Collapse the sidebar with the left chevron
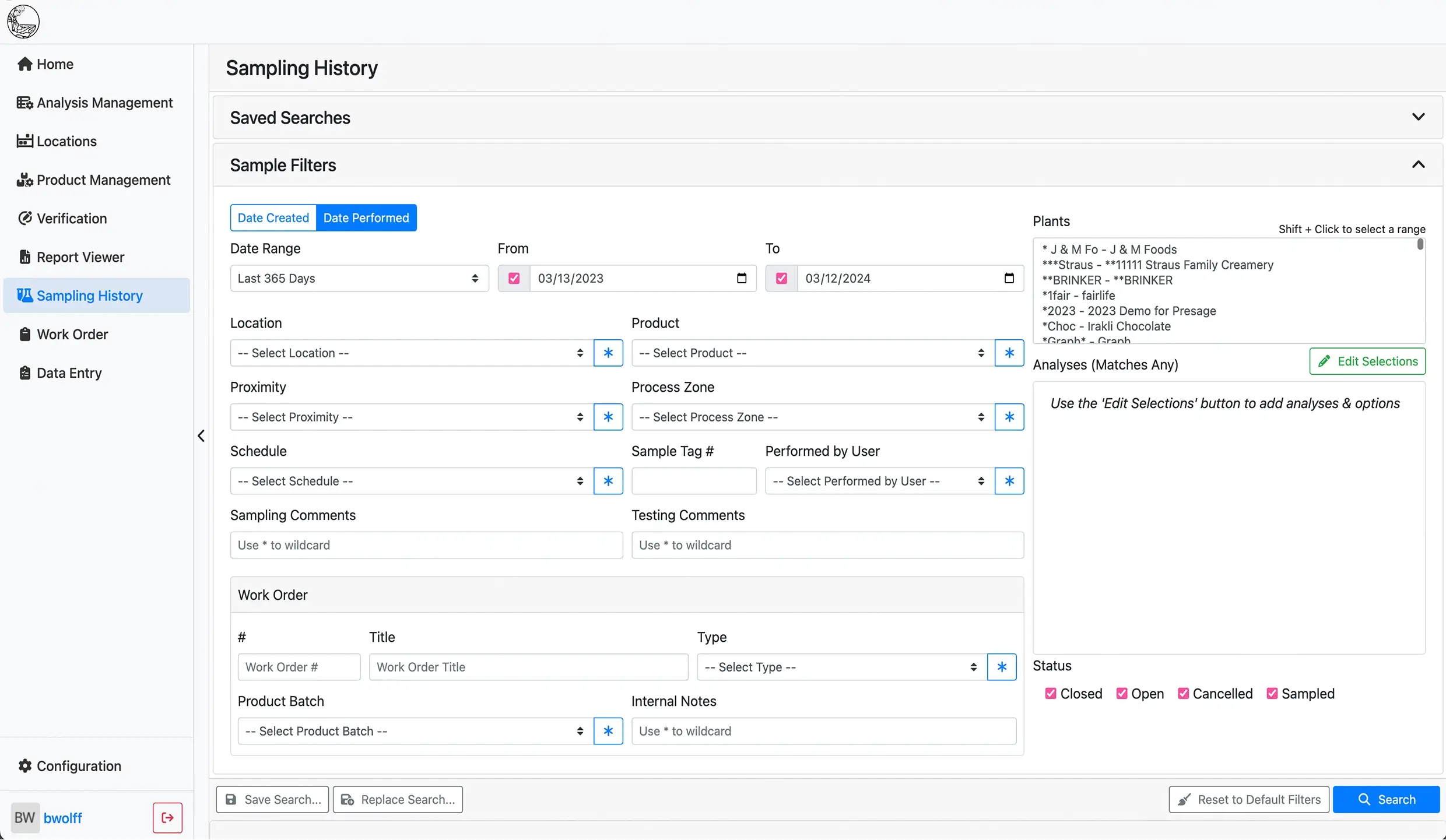Viewport: 1446px width, 840px height. (x=201, y=435)
